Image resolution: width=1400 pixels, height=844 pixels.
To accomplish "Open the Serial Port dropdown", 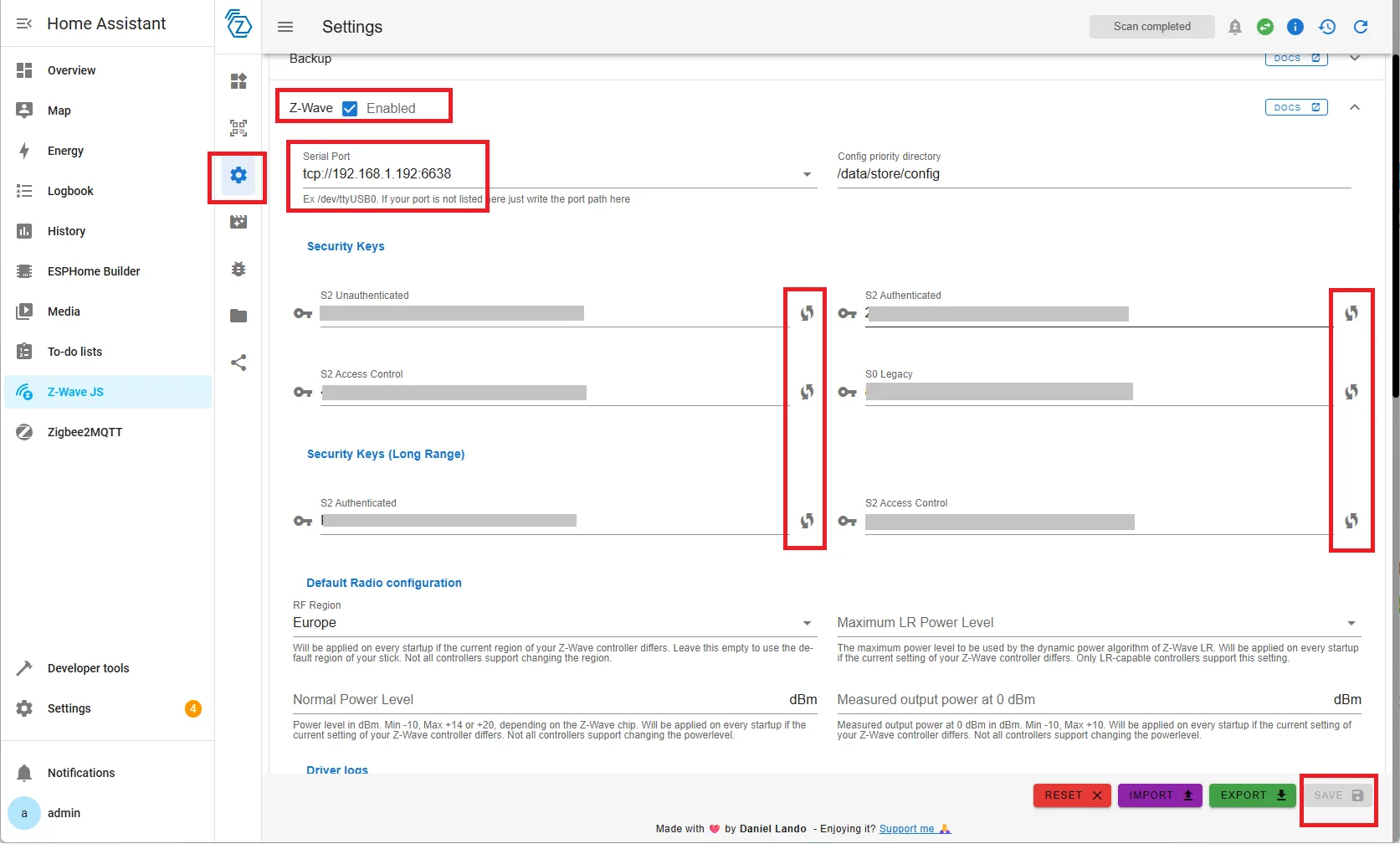I will 806,174.
